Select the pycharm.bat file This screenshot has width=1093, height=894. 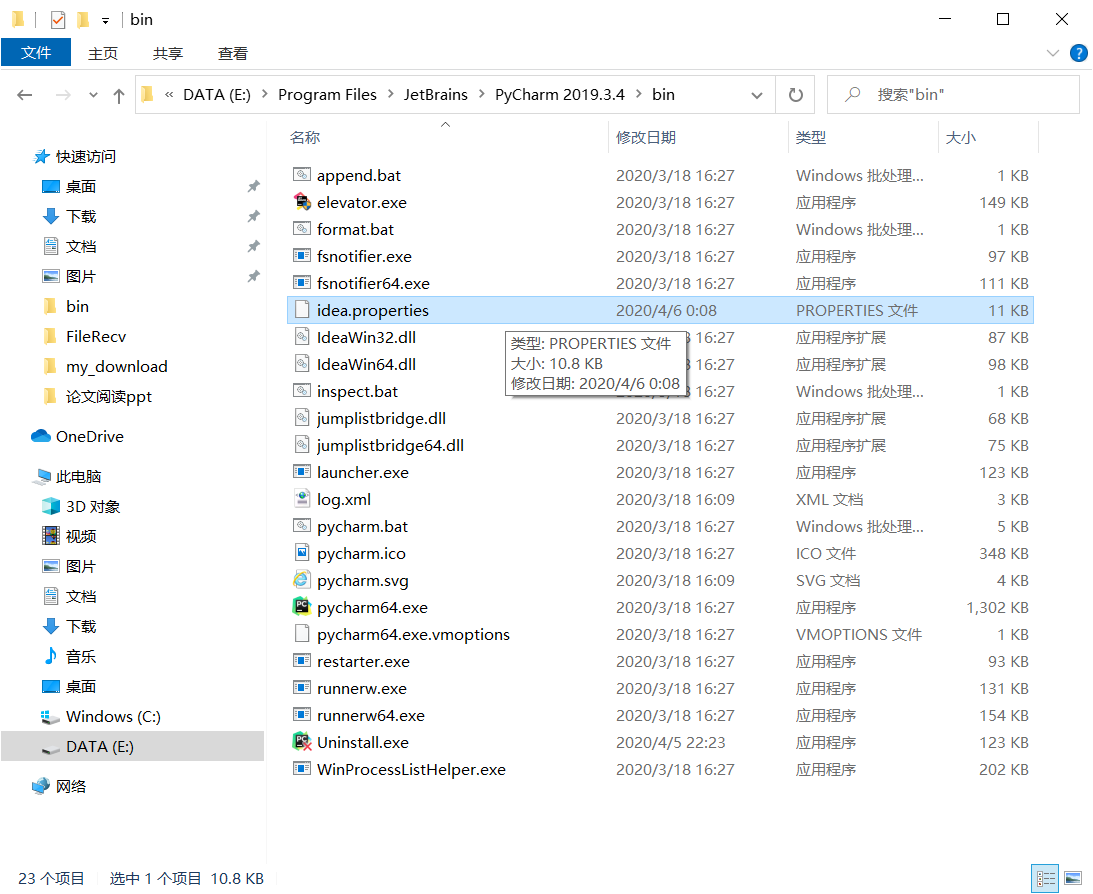tap(660, 526)
